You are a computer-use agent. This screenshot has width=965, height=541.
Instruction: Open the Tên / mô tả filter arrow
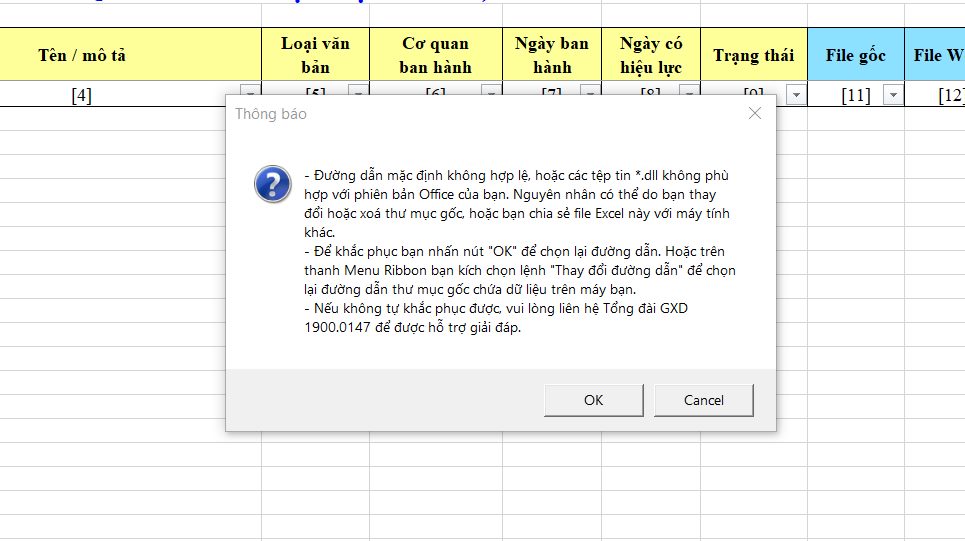[251, 96]
